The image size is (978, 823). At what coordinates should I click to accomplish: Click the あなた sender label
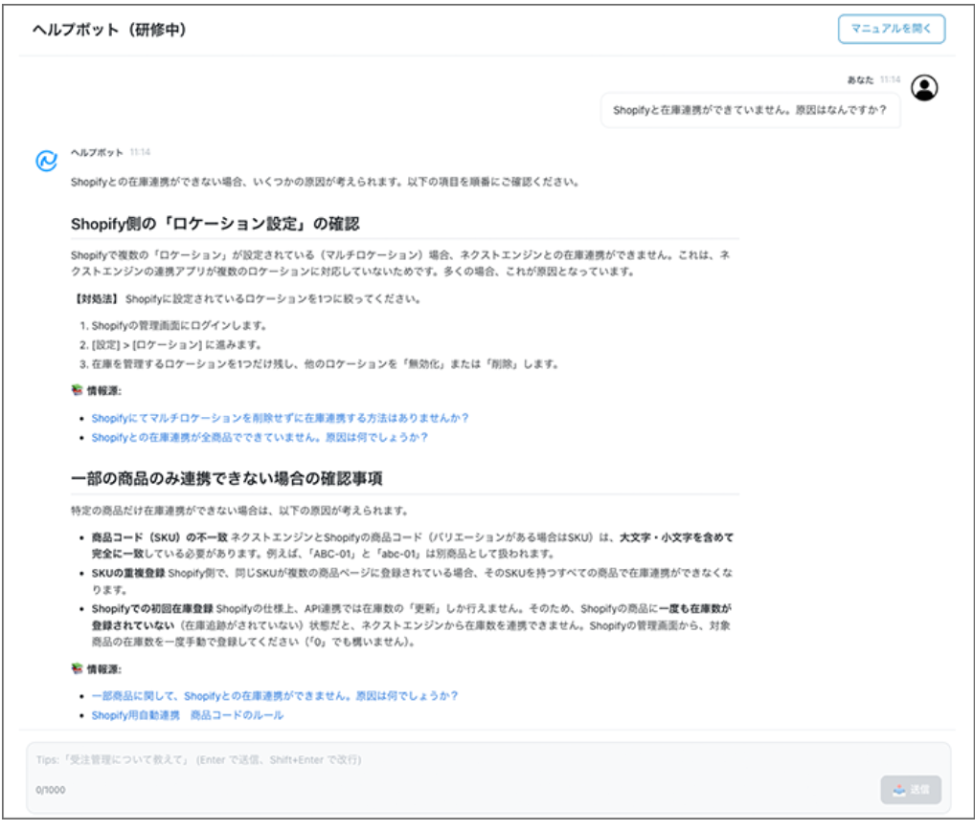pyautogui.click(x=861, y=78)
